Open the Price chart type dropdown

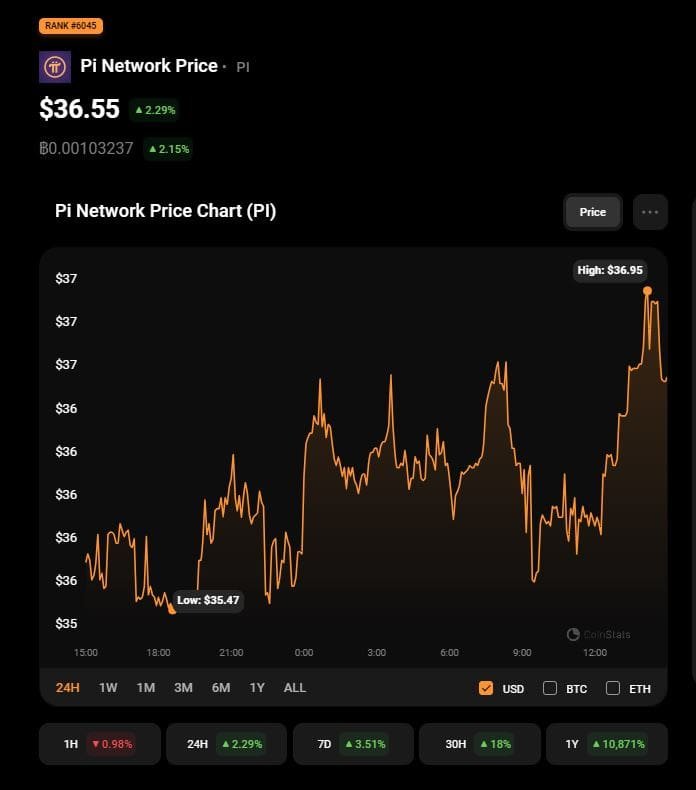[x=593, y=212]
